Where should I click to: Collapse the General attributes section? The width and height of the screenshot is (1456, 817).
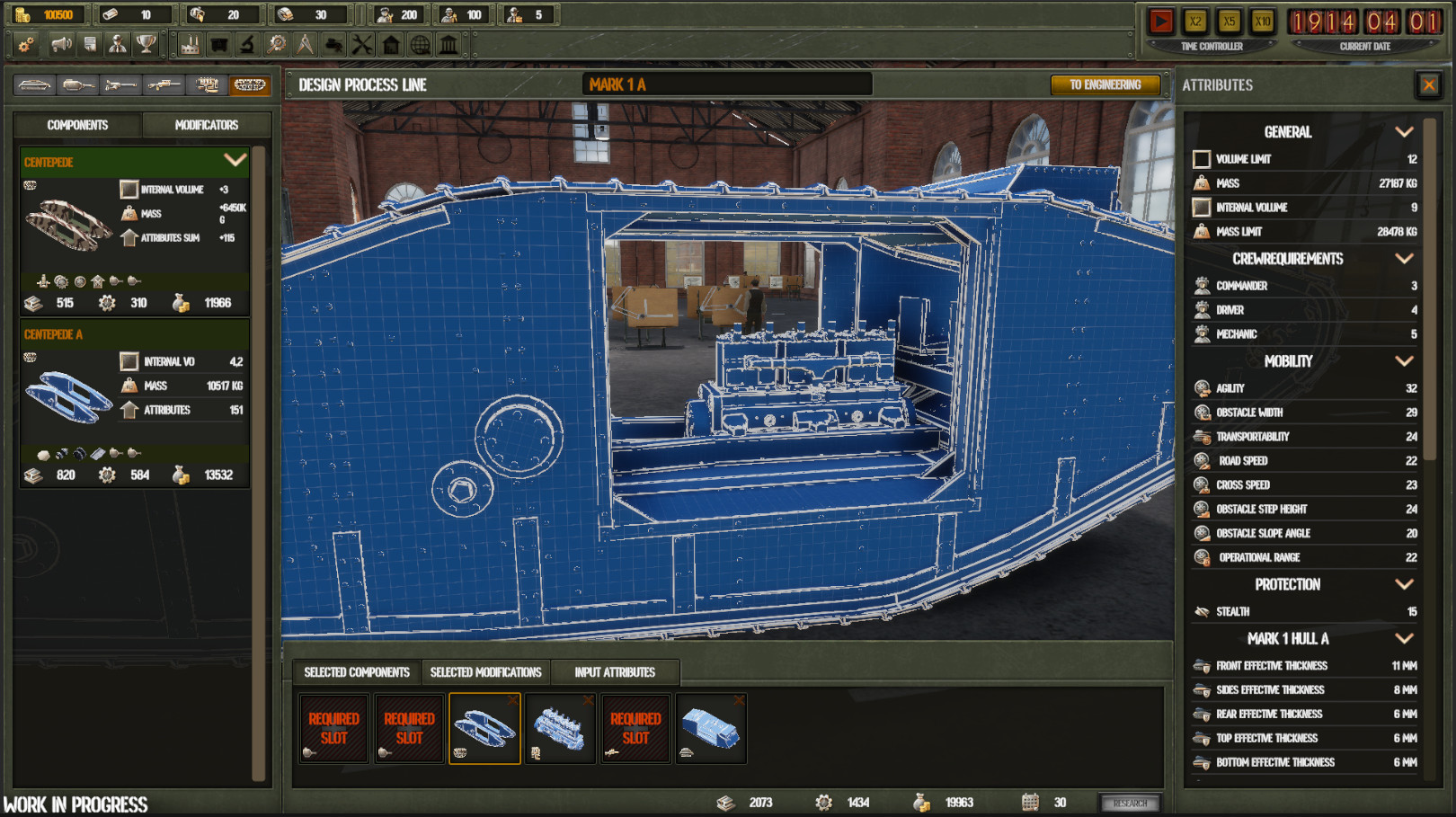pyautogui.click(x=1403, y=132)
